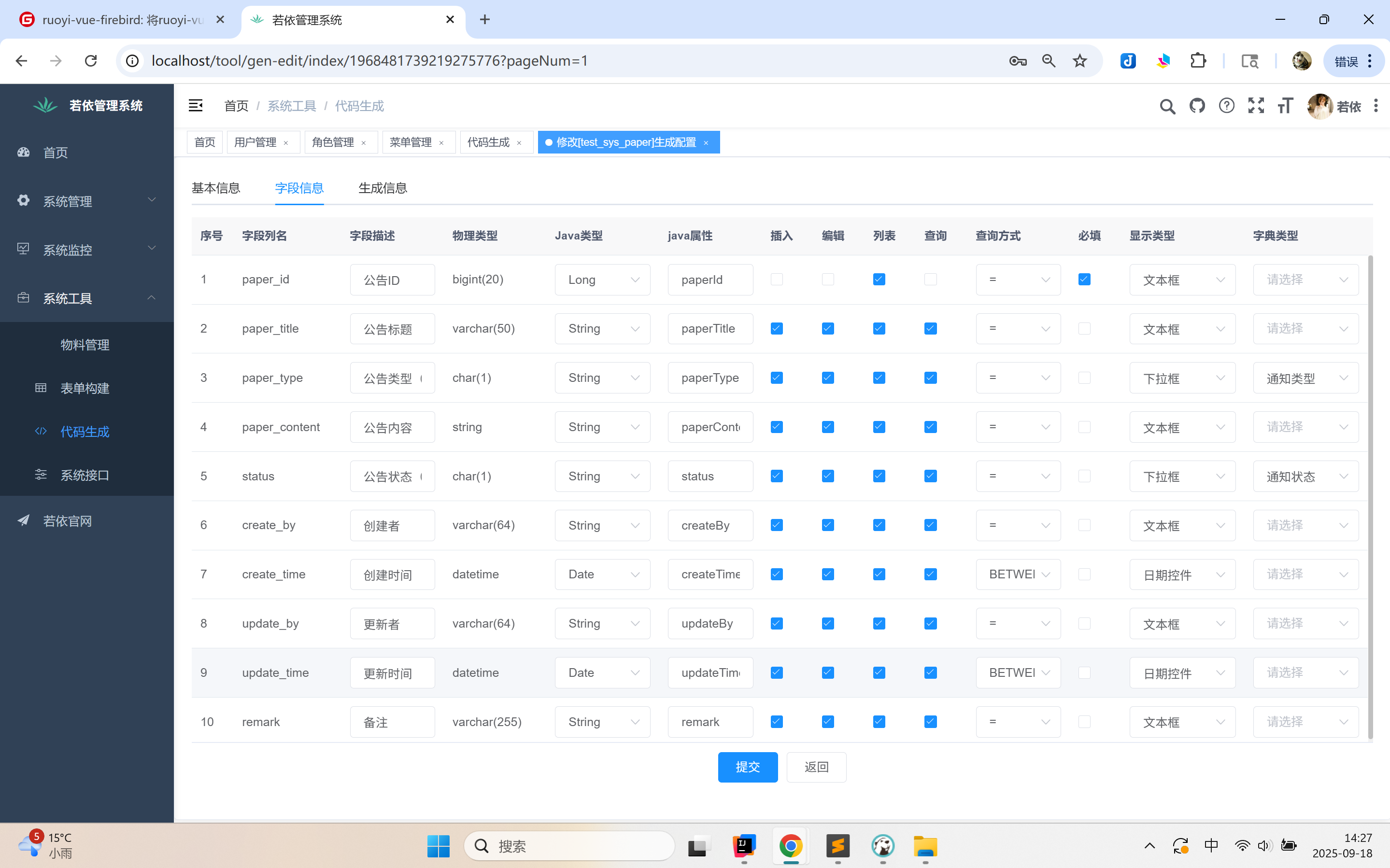This screenshot has height=868, width=1390.
Task: Switch to the 生成信息 tab
Action: [x=383, y=188]
